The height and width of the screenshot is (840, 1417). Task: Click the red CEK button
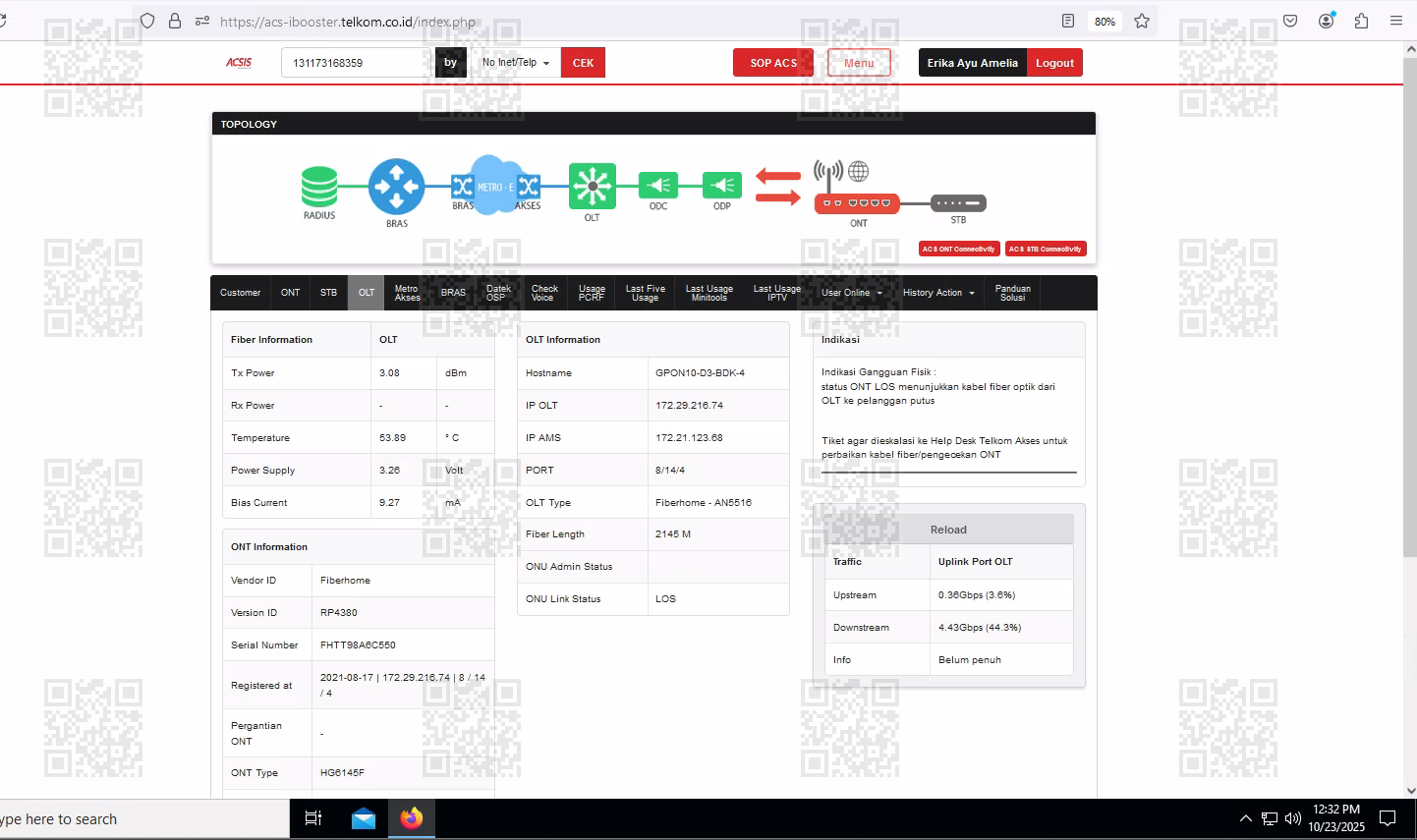[x=583, y=63]
